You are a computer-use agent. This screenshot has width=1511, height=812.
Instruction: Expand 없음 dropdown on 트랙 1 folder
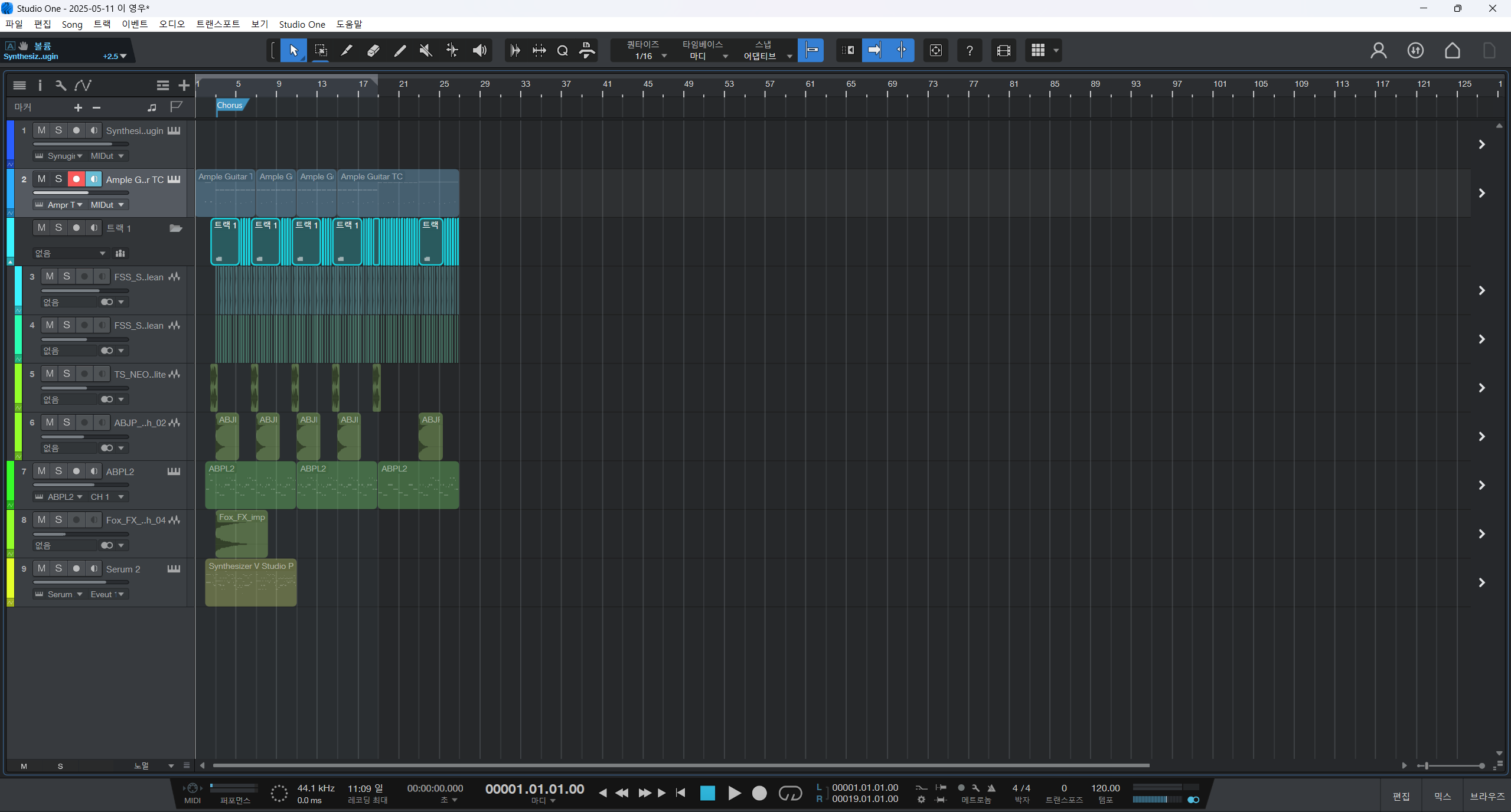70,253
